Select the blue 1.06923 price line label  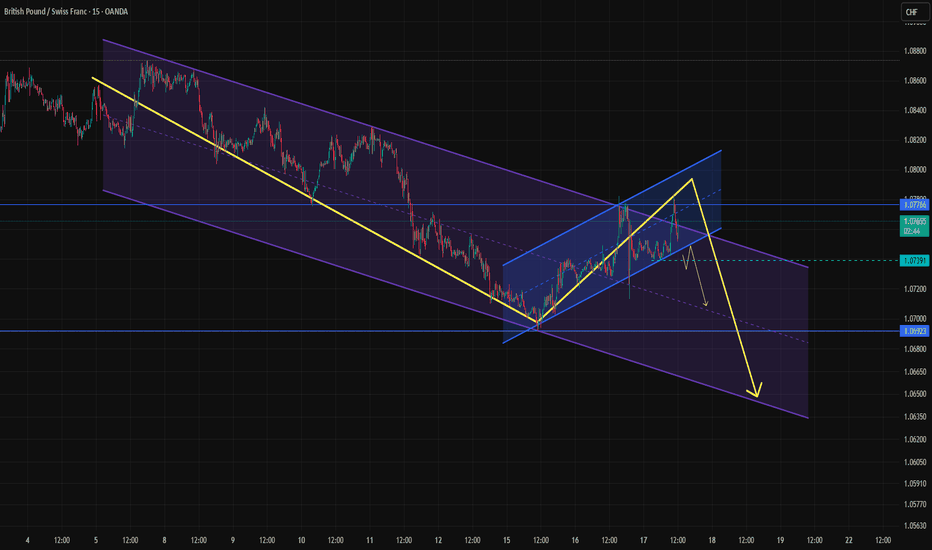point(914,331)
